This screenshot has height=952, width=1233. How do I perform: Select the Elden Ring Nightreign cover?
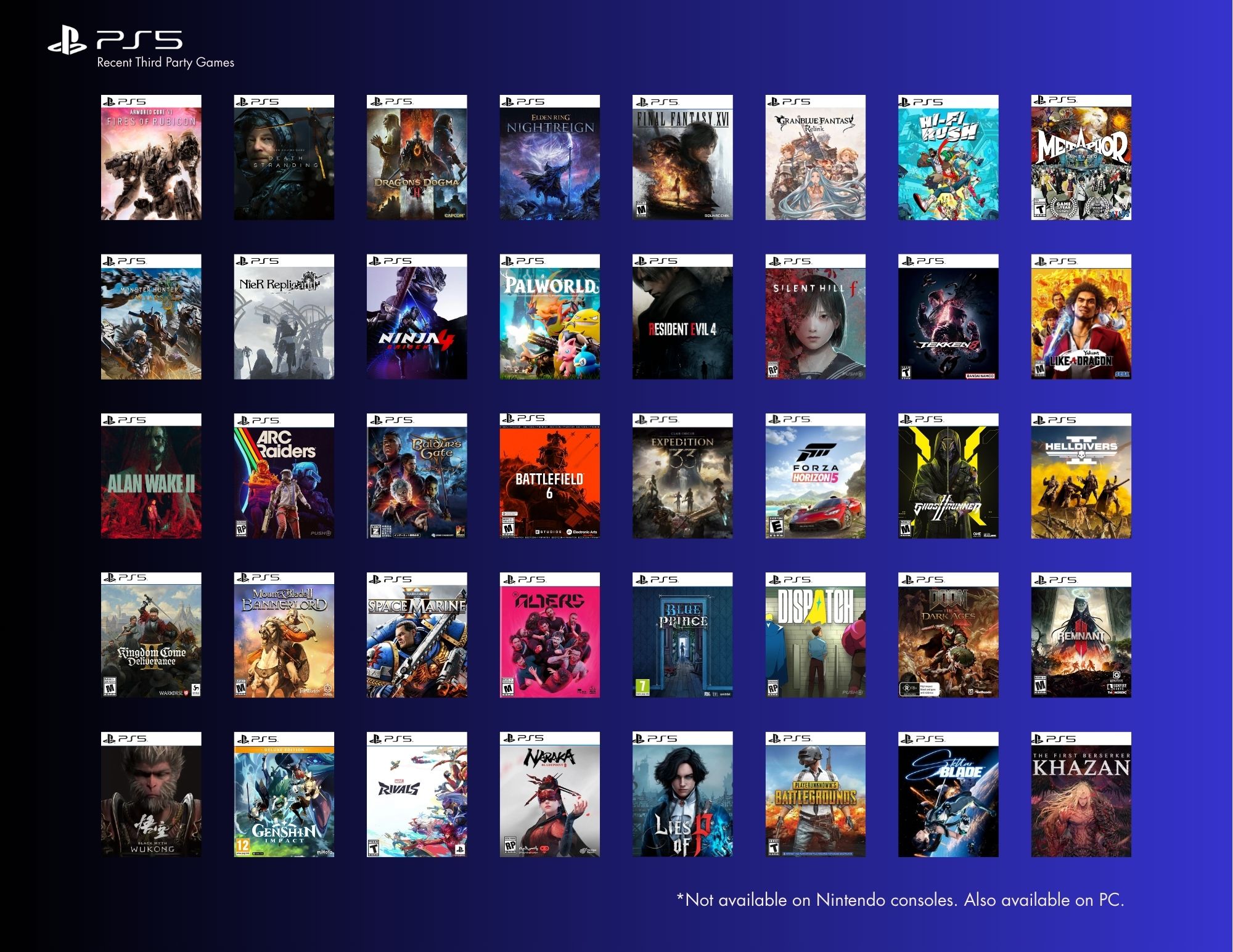(x=549, y=158)
